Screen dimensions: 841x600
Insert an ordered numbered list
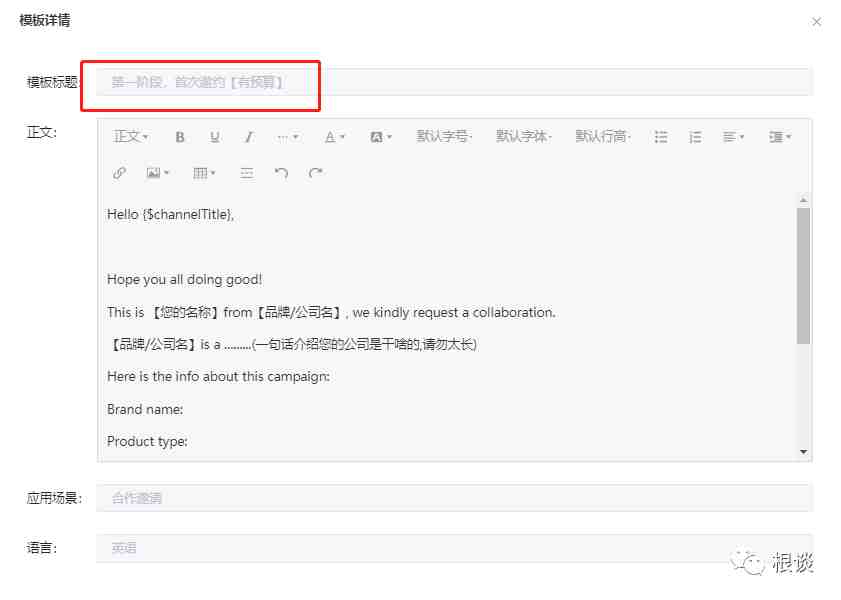pos(695,137)
